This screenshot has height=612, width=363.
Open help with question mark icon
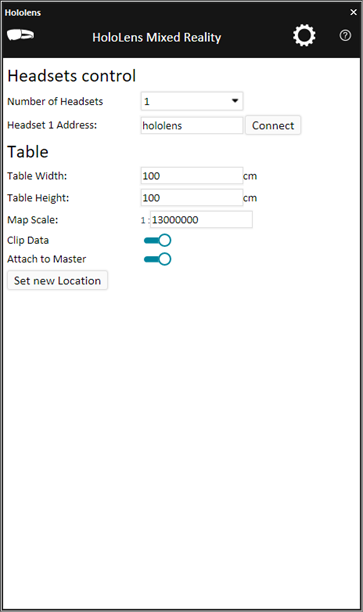pyautogui.click(x=345, y=36)
